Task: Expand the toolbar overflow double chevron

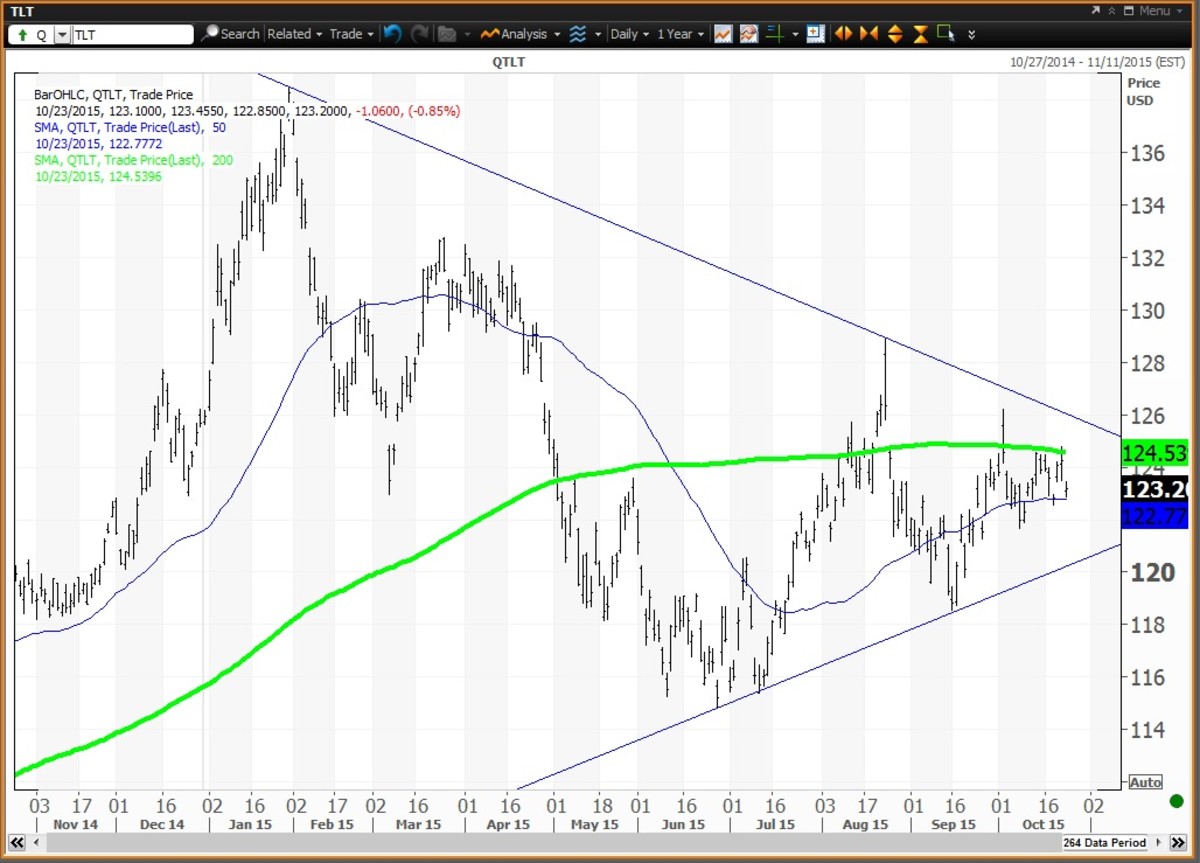Action: [972, 34]
